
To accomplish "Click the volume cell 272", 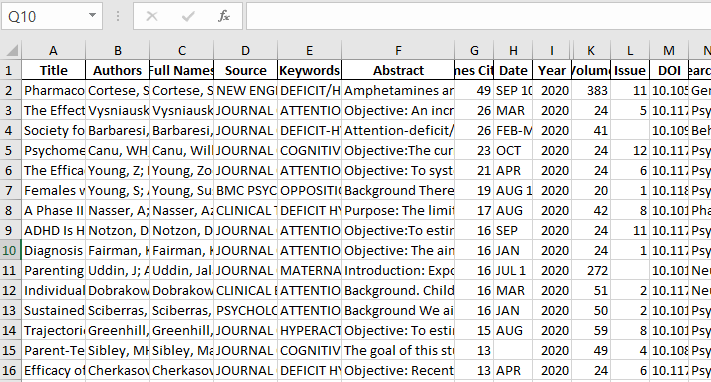I will 591,270.
